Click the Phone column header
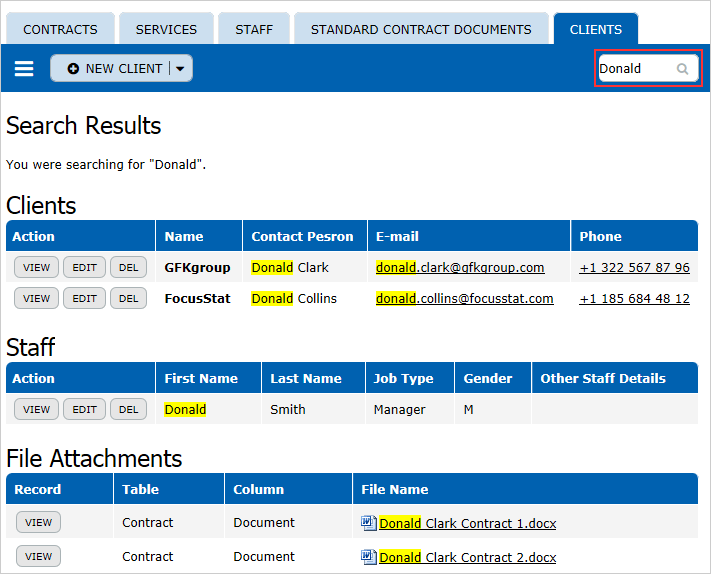 pos(634,236)
